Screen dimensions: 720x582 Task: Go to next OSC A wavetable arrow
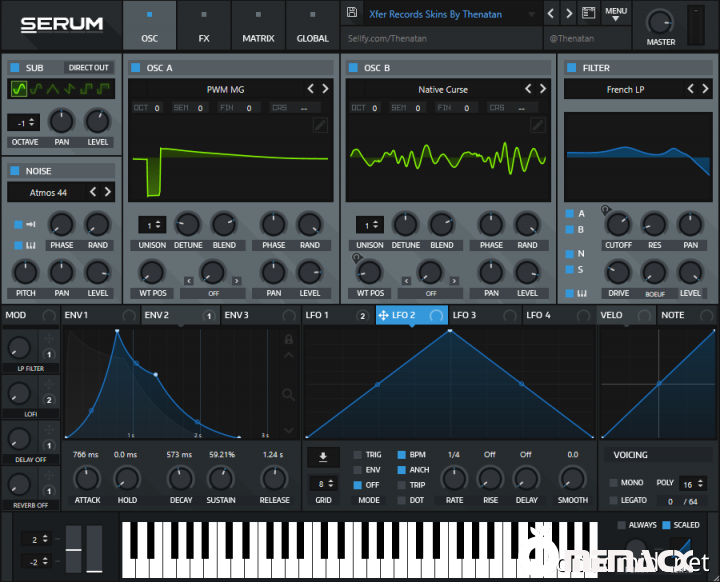tap(326, 89)
